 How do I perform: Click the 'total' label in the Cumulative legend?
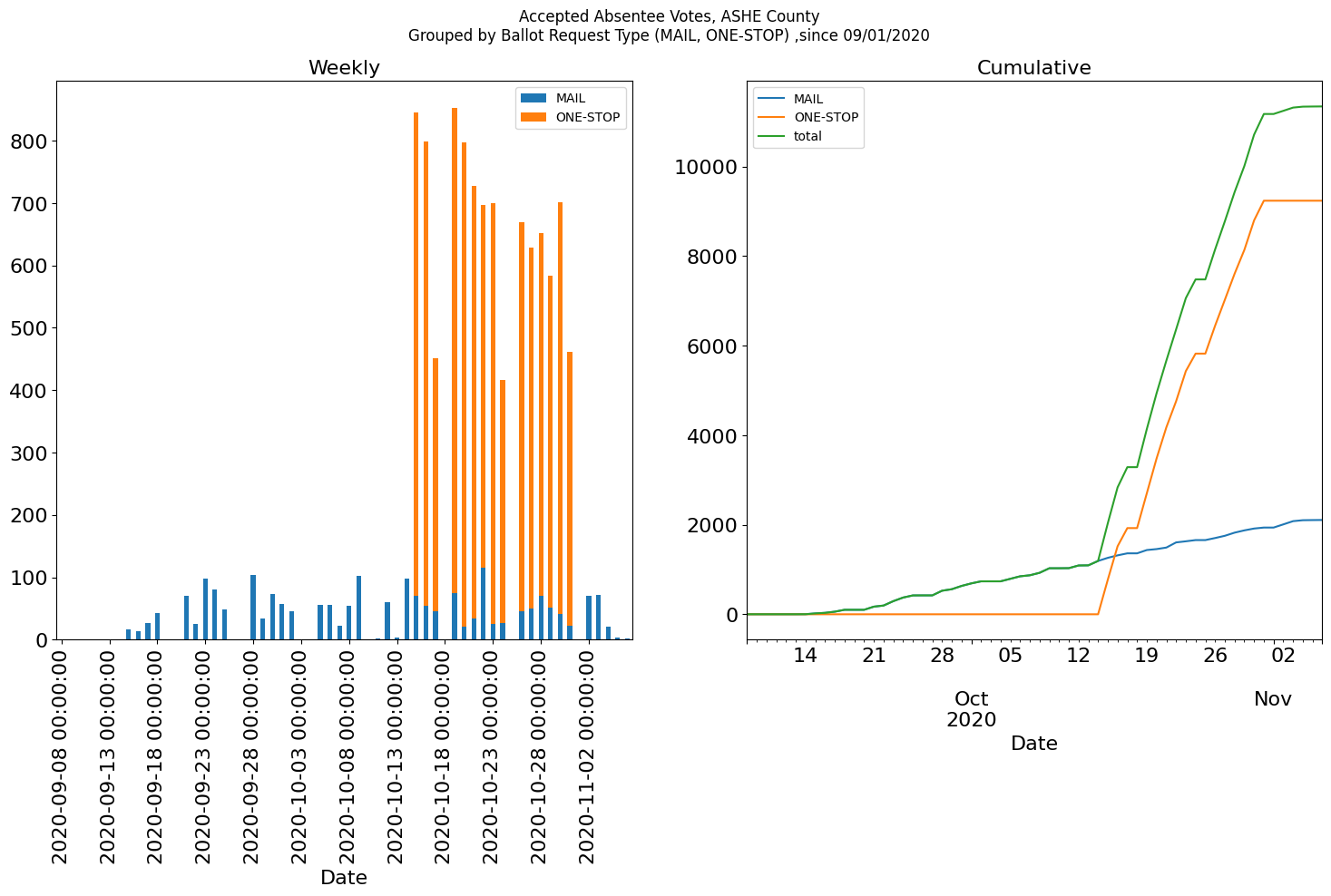coord(807,137)
